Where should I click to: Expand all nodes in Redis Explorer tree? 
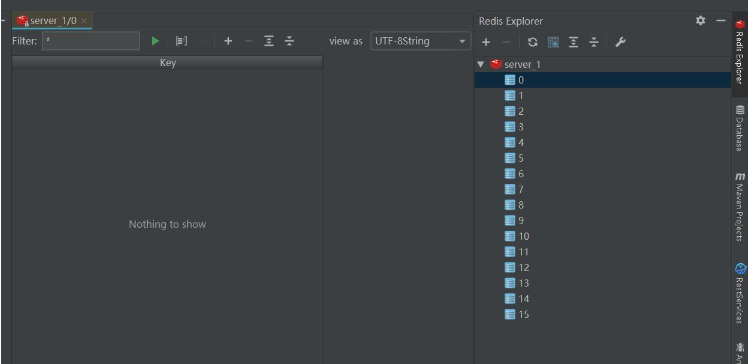pyautogui.click(x=574, y=42)
